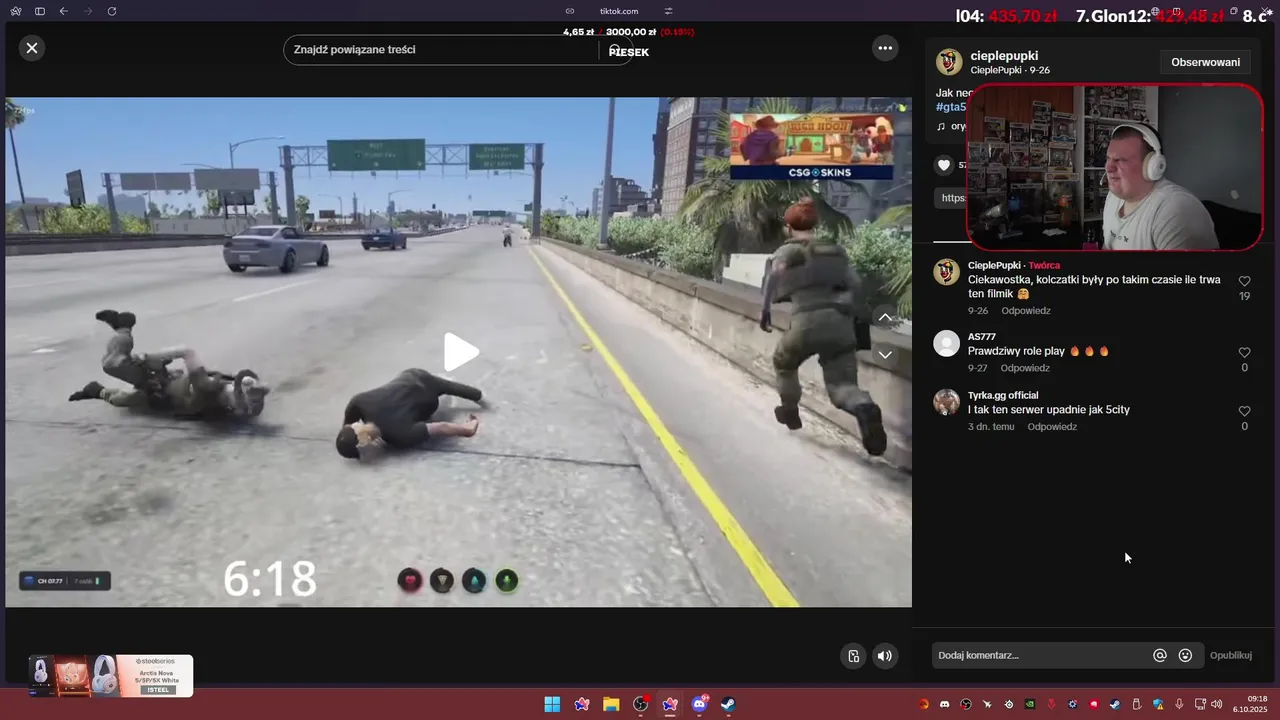Reply to the Tyrka.gg official comment
Viewport: 1280px width, 720px height.
pyautogui.click(x=1052, y=427)
